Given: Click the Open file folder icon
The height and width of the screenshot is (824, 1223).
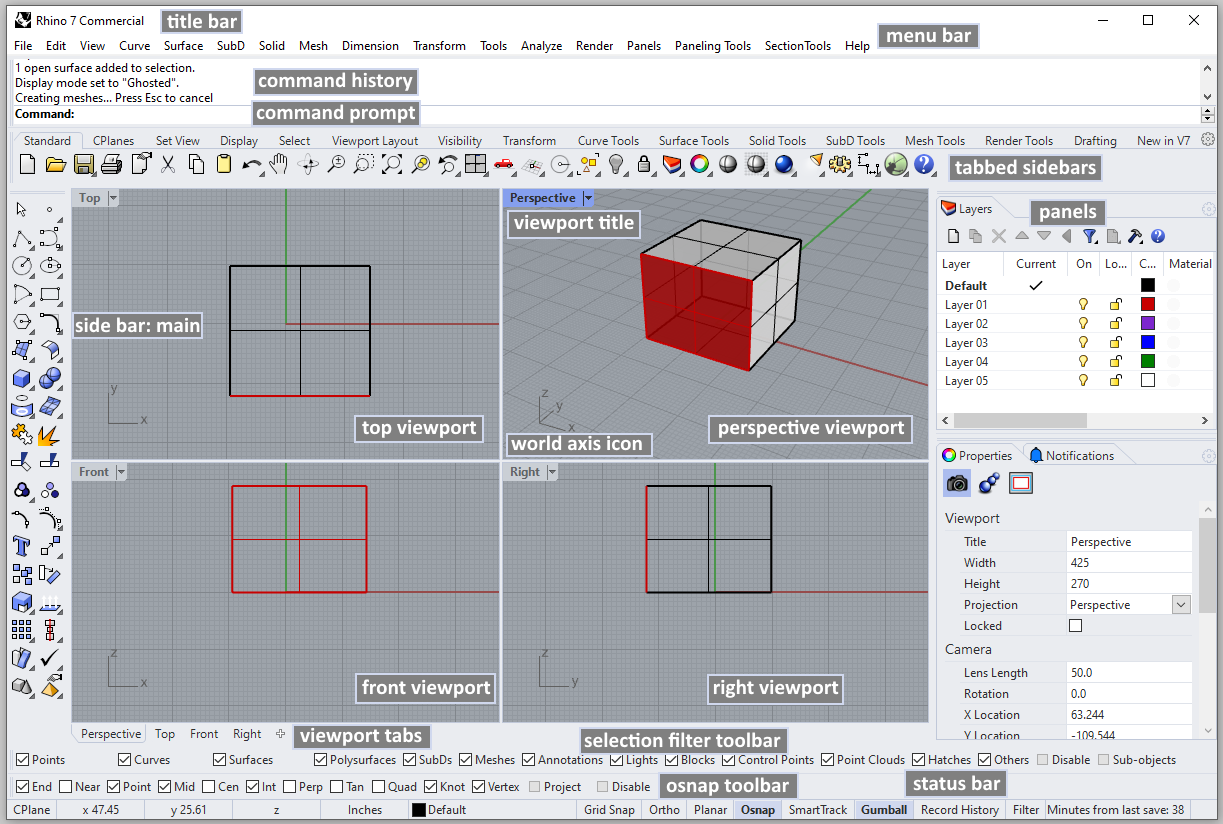Looking at the screenshot, I should [56, 164].
